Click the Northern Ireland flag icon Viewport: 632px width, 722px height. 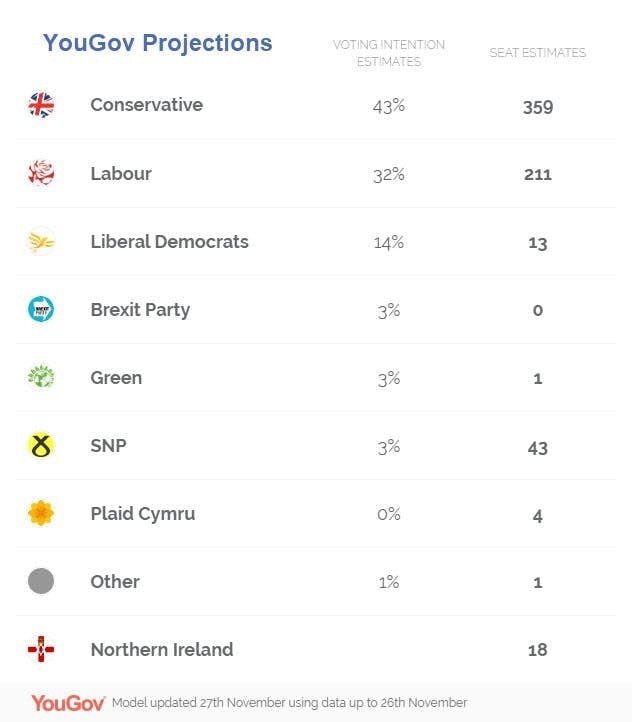[41, 649]
